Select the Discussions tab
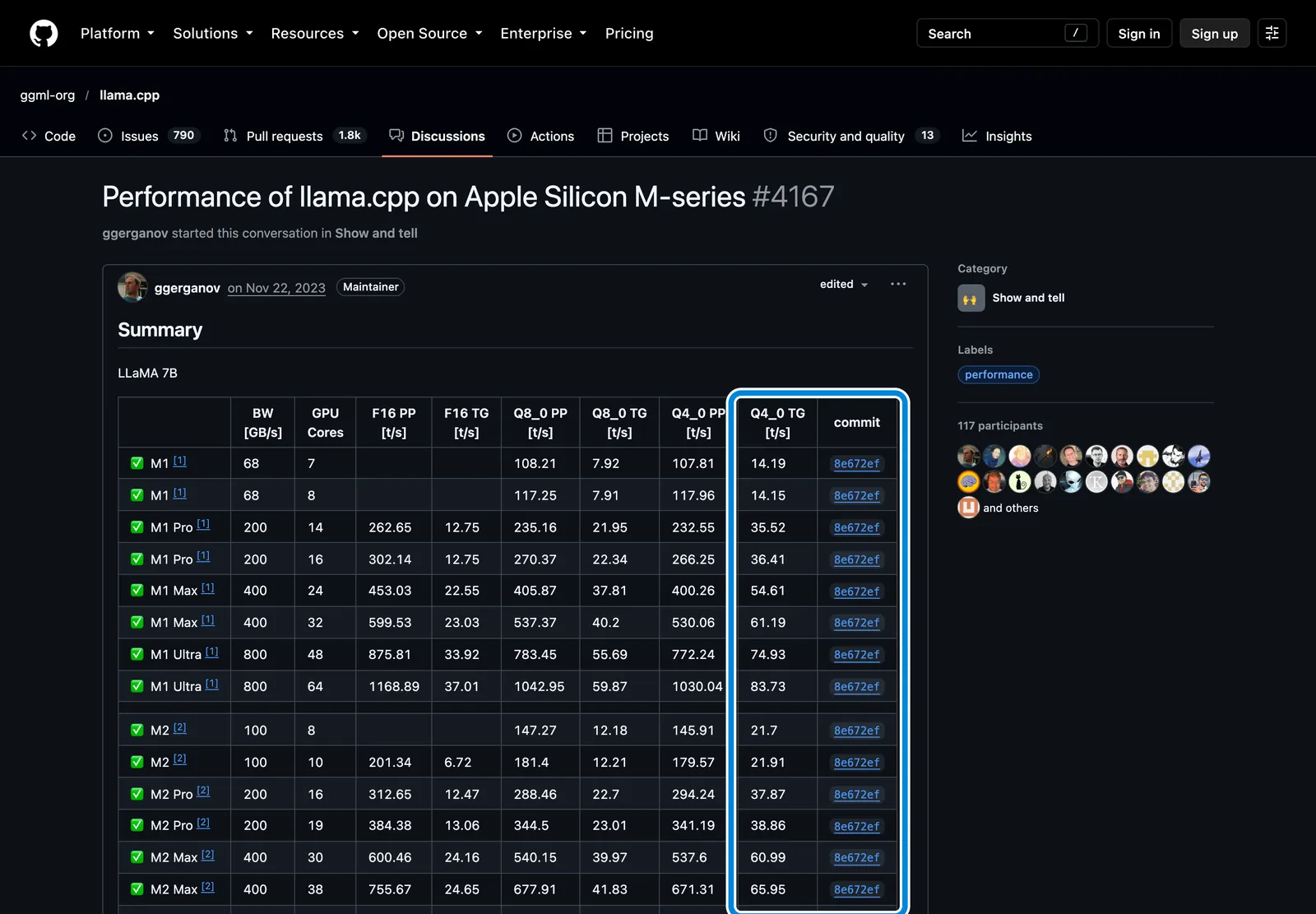1316x914 pixels. pyautogui.click(x=437, y=136)
